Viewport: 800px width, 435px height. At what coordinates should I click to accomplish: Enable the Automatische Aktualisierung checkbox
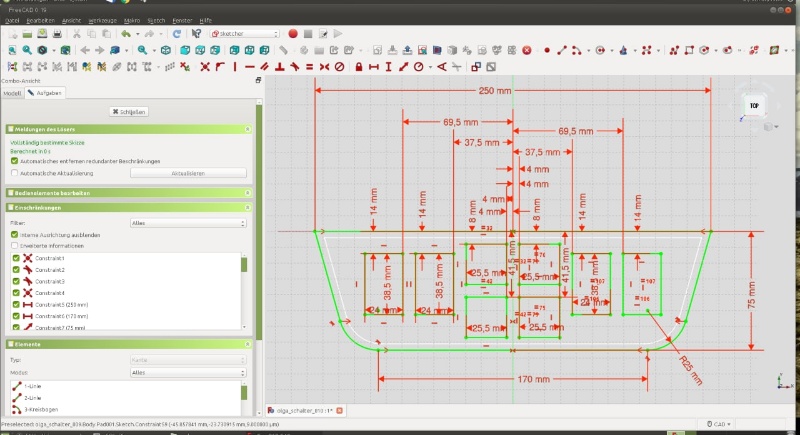pos(14,172)
